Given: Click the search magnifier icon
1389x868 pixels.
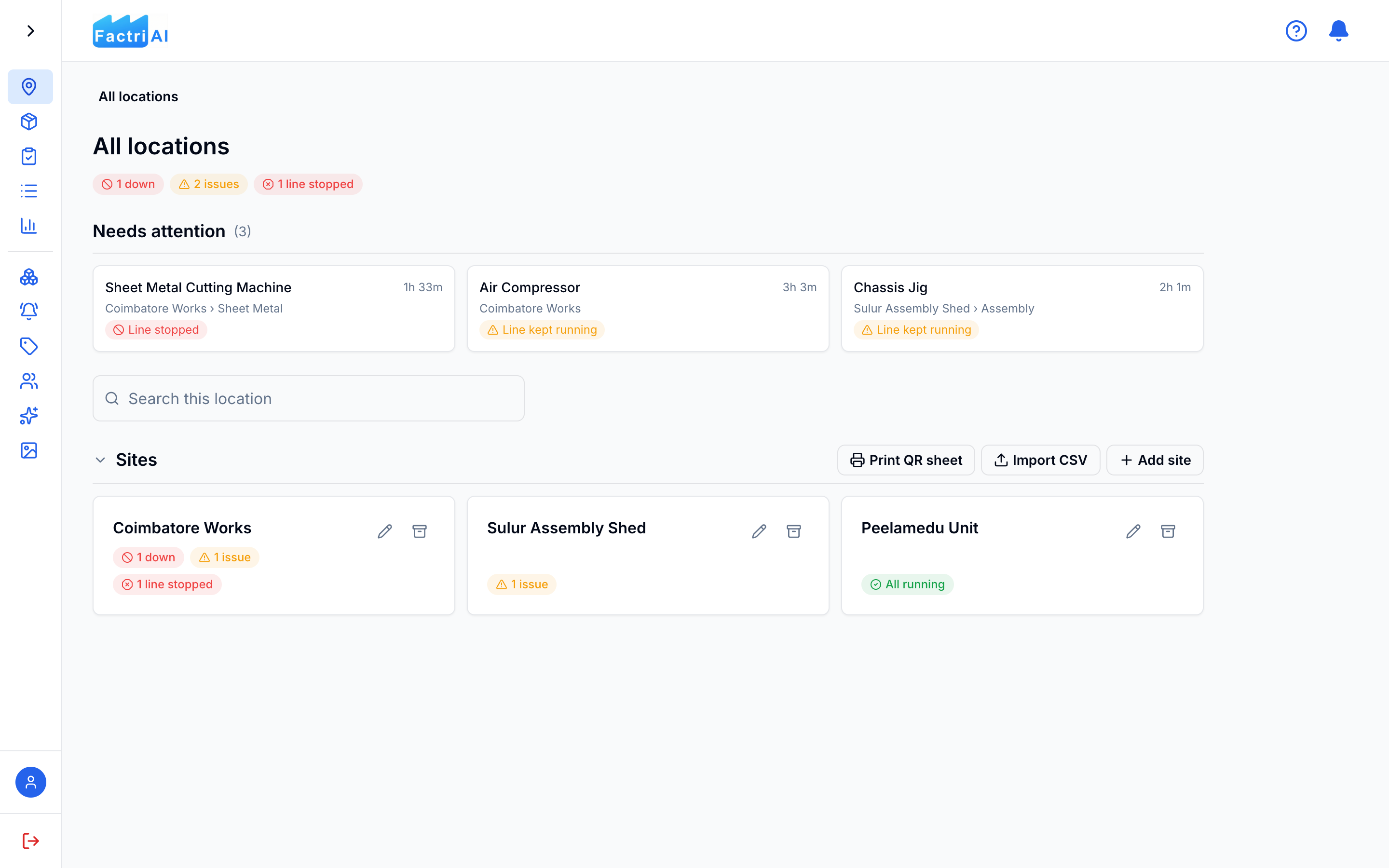Looking at the screenshot, I should [112, 398].
